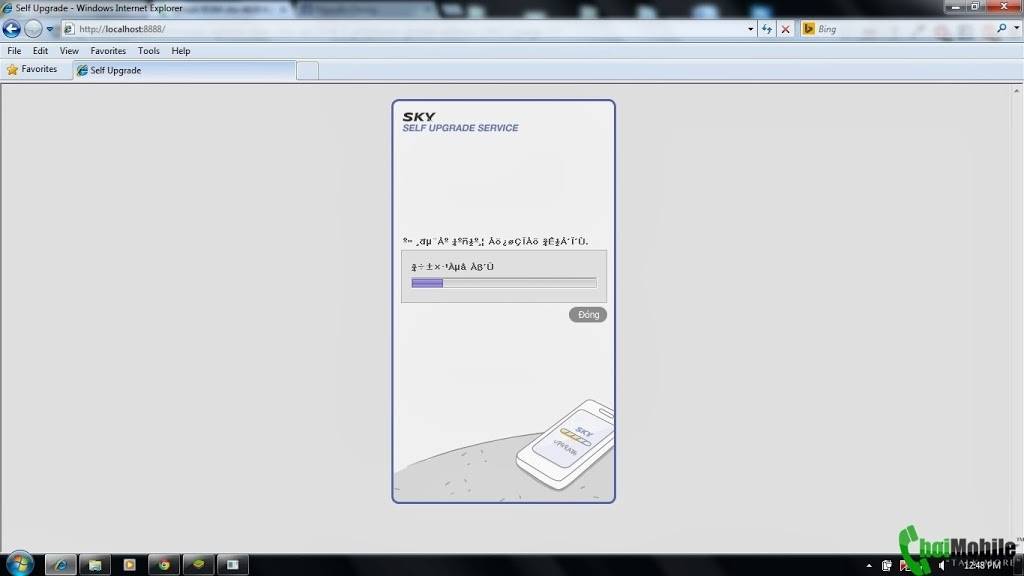Click the SKY Self Upgrade Service logo

pos(460,122)
